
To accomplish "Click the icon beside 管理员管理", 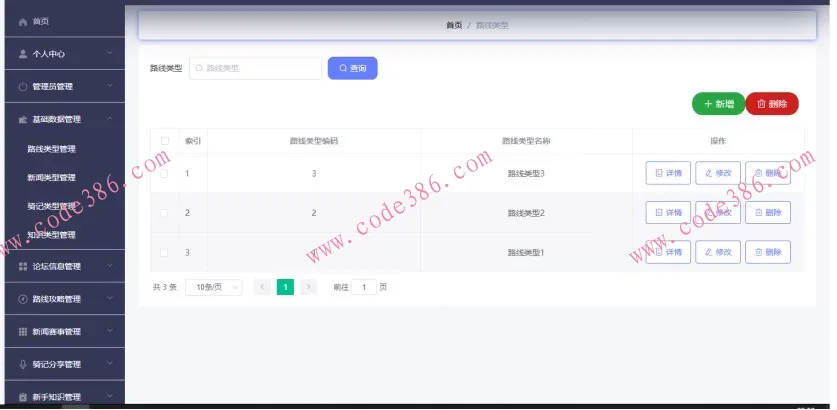I will pos(22,86).
